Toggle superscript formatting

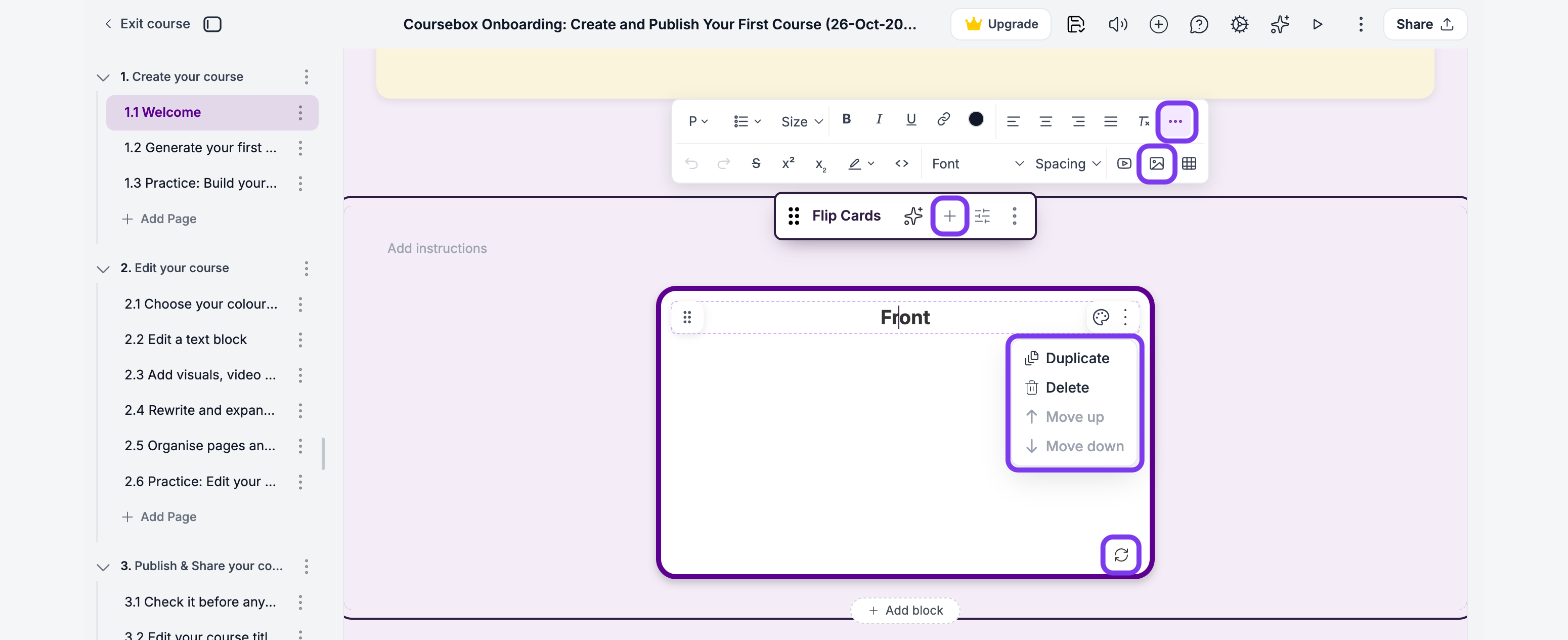tap(788, 164)
